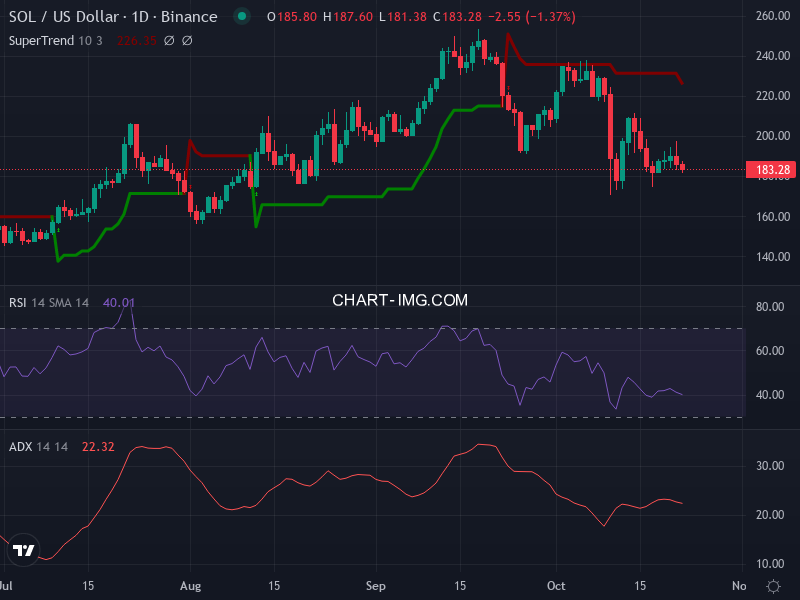Image resolution: width=800 pixels, height=600 pixels.
Task: Click the RSI value 40.01
Action: pos(119,303)
